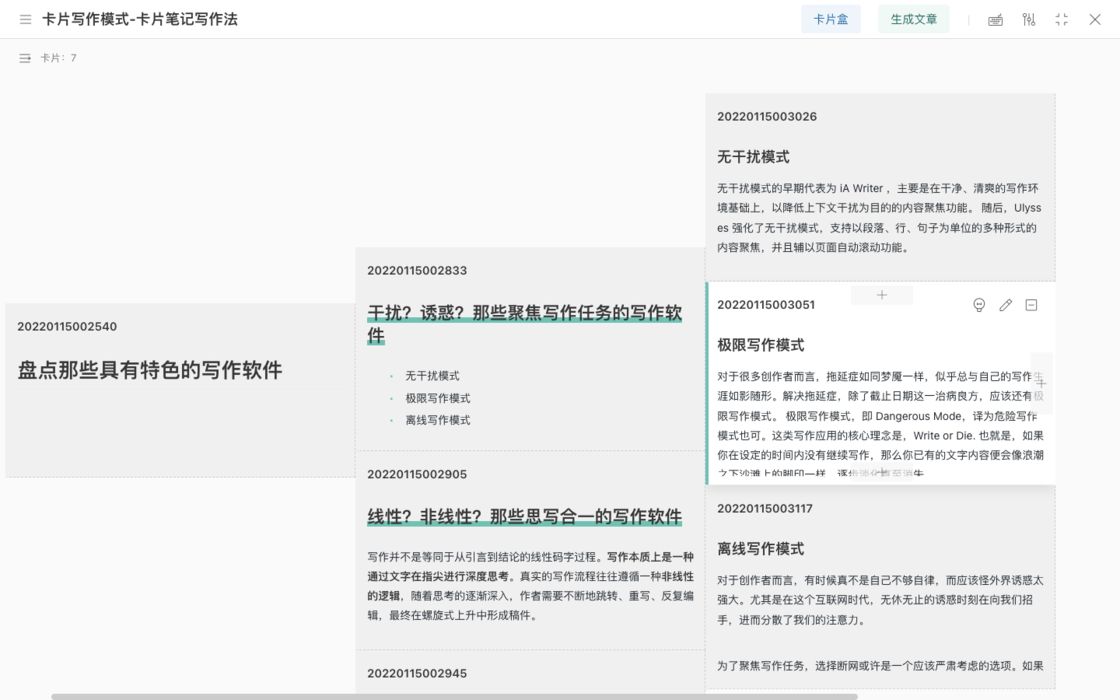
Task: Toggle the outline icon next to 卡片: 7
Action: (25, 58)
